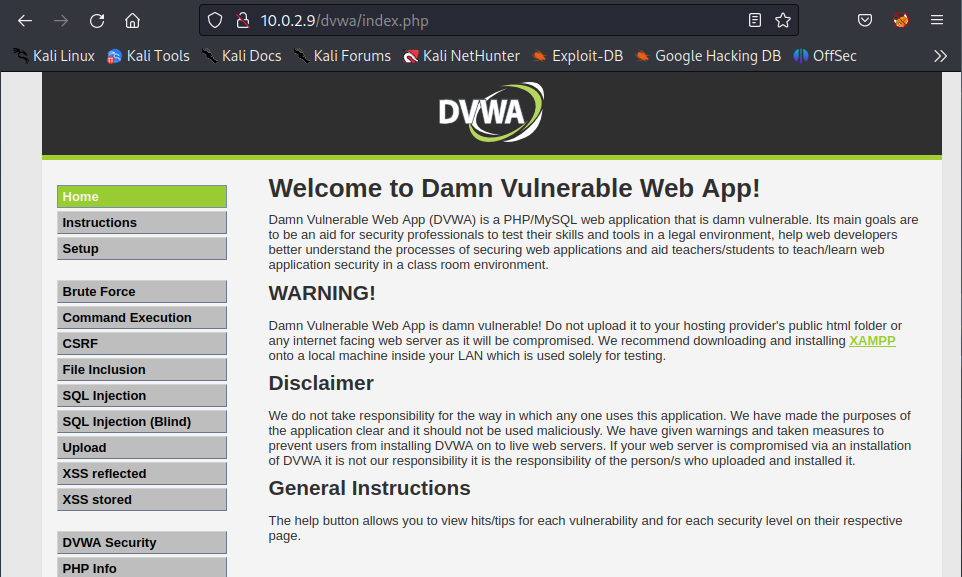
Task: Open the Brute Force page
Action: click(141, 291)
